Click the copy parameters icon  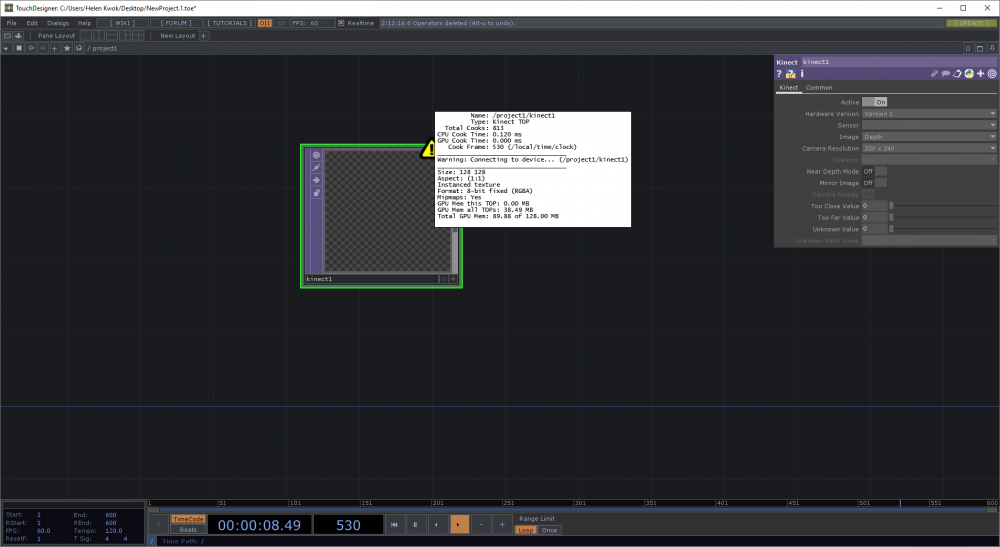pos(957,74)
